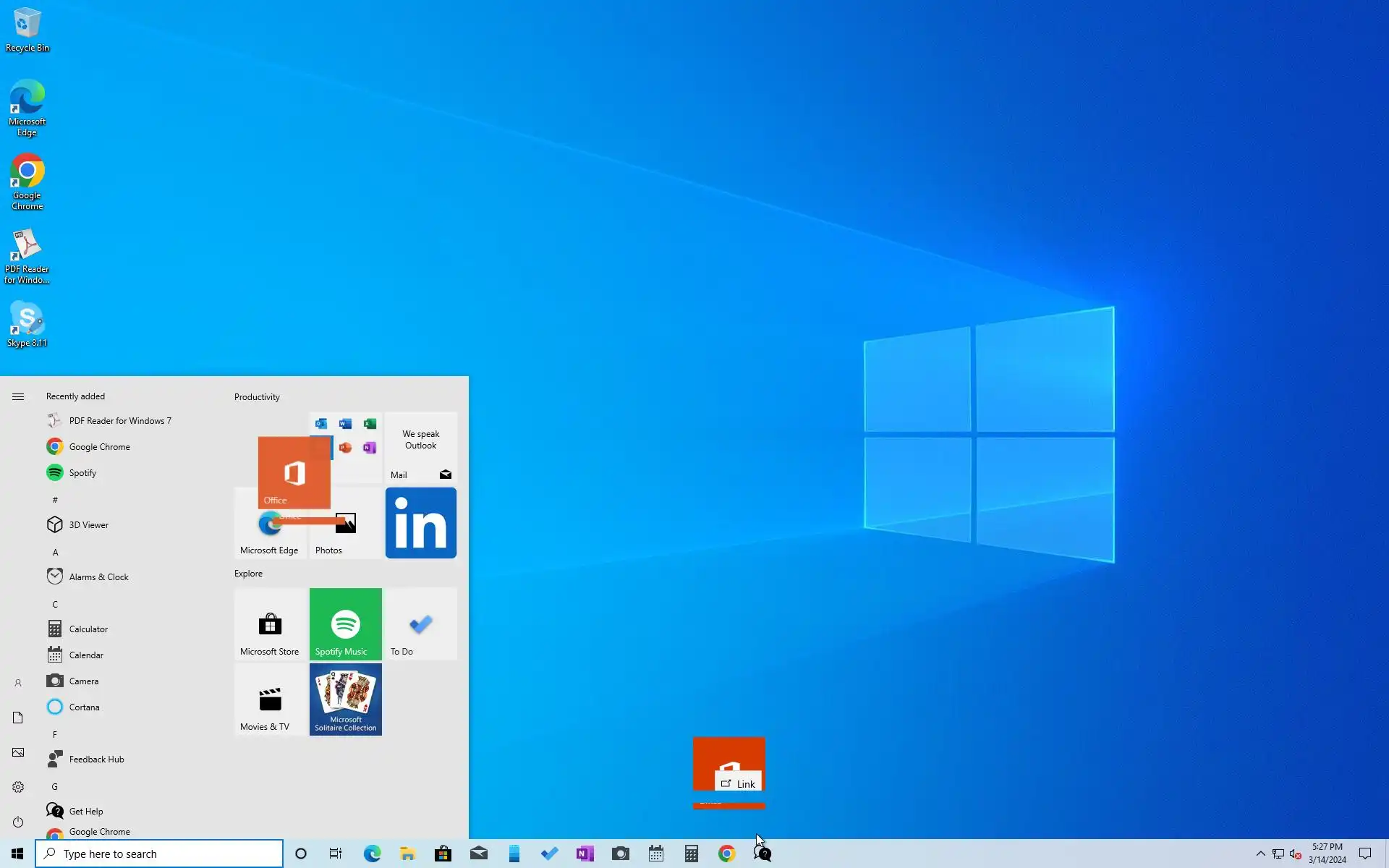The width and height of the screenshot is (1389, 868).
Task: Open Microsoft Solitaire Collection tile
Action: click(345, 699)
